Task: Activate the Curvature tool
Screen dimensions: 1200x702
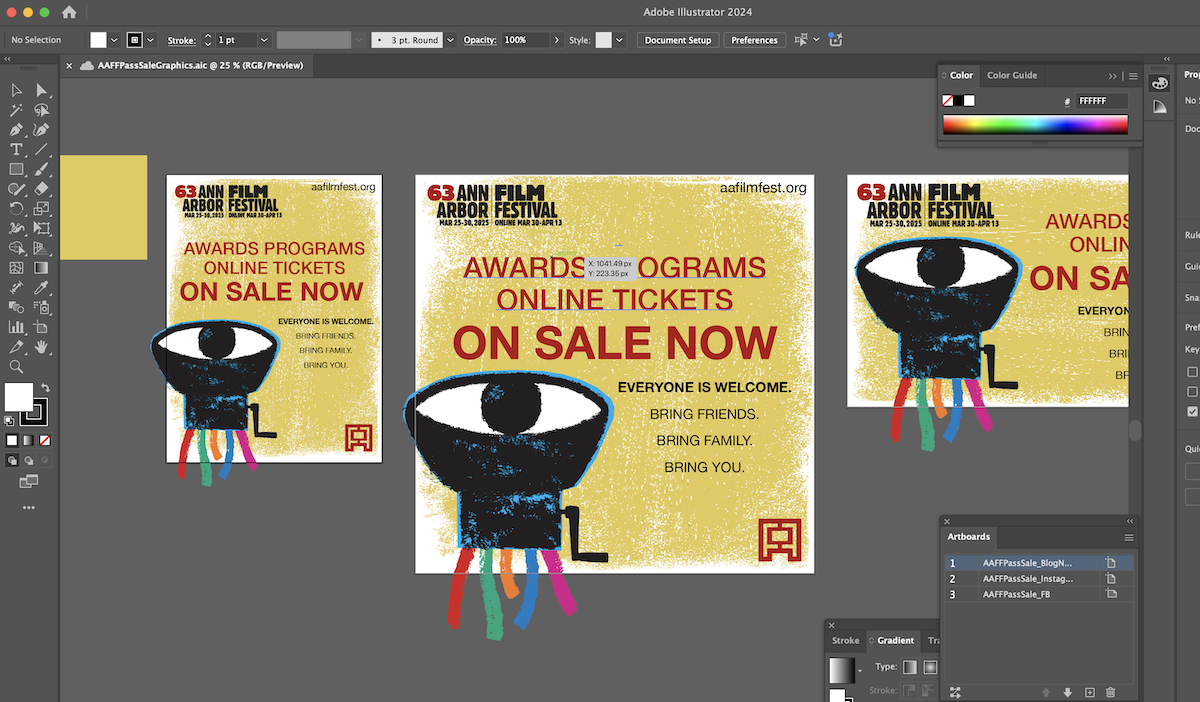Action: (42, 130)
